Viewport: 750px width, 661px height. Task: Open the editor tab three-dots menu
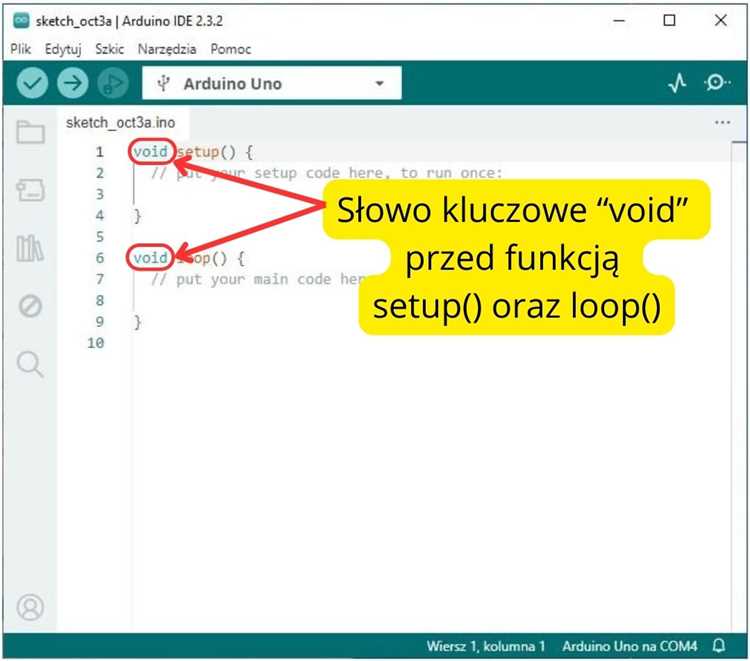[722, 122]
